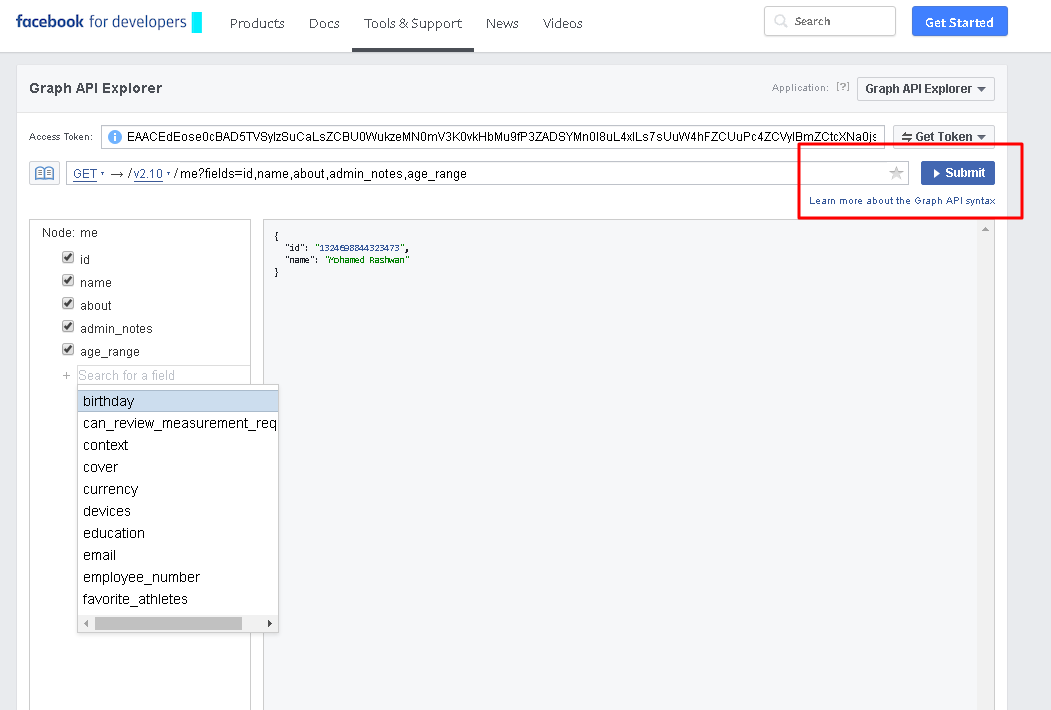Image resolution: width=1051 pixels, height=710 pixels.
Task: Click horizontal scrollbar thumb in field list
Action: coord(168,623)
